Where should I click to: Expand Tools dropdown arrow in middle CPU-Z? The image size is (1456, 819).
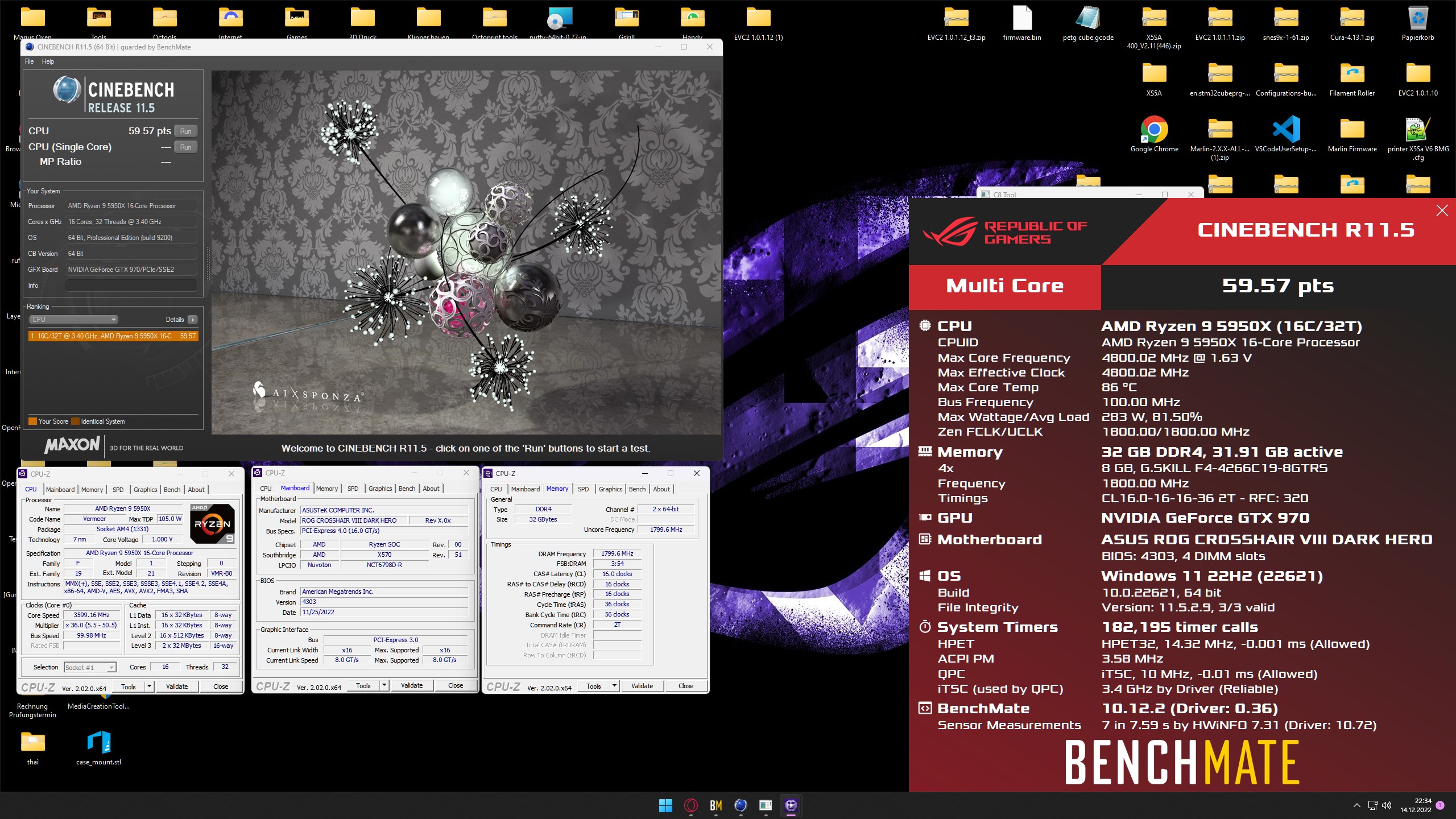click(x=384, y=685)
